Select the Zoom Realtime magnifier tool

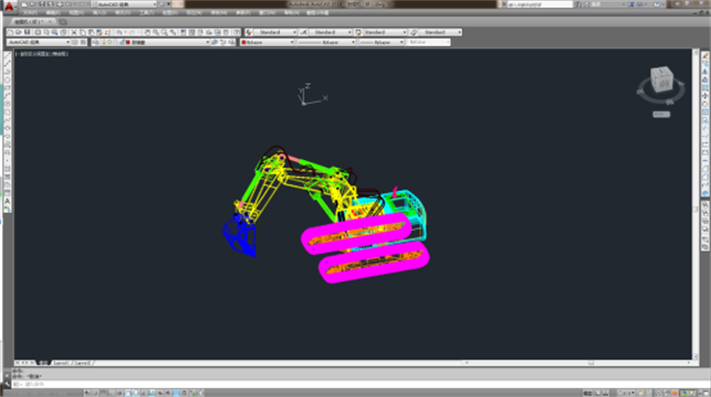point(156,32)
